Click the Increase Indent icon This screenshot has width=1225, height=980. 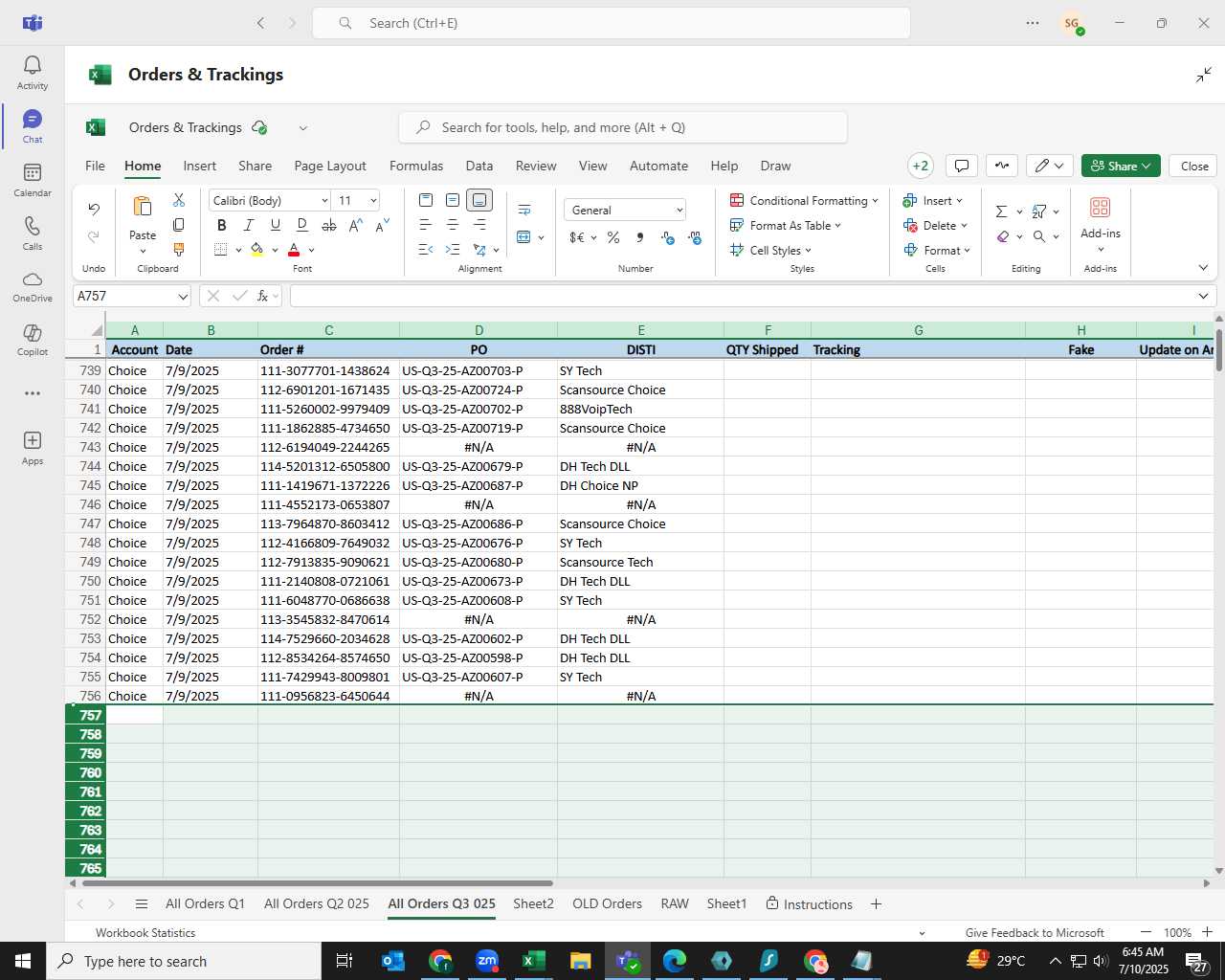click(453, 250)
